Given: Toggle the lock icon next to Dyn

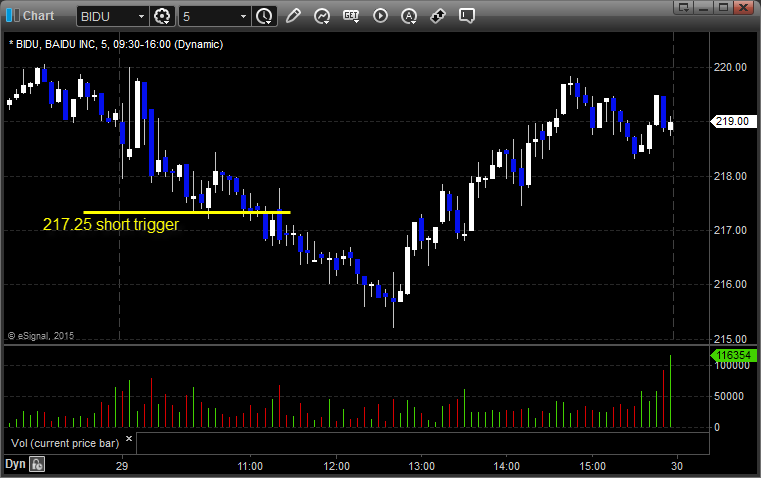Looking at the screenshot, I should 37,464.
